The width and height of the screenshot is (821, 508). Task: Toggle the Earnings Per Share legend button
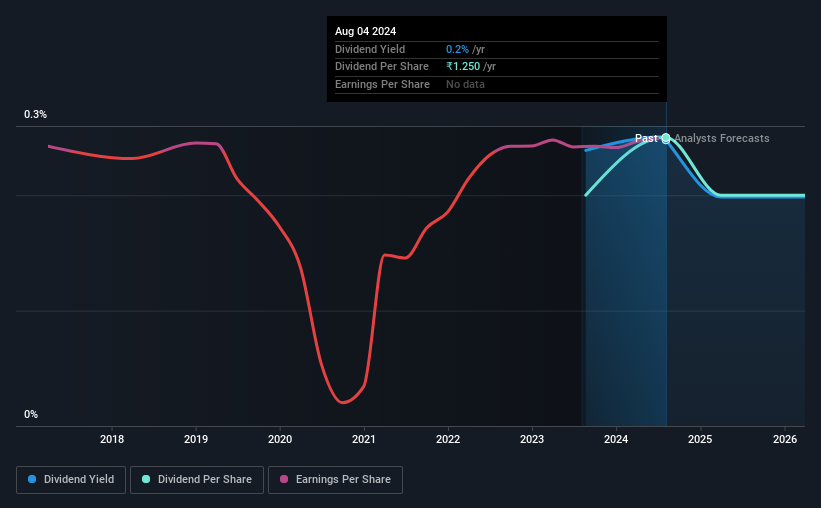coord(335,480)
